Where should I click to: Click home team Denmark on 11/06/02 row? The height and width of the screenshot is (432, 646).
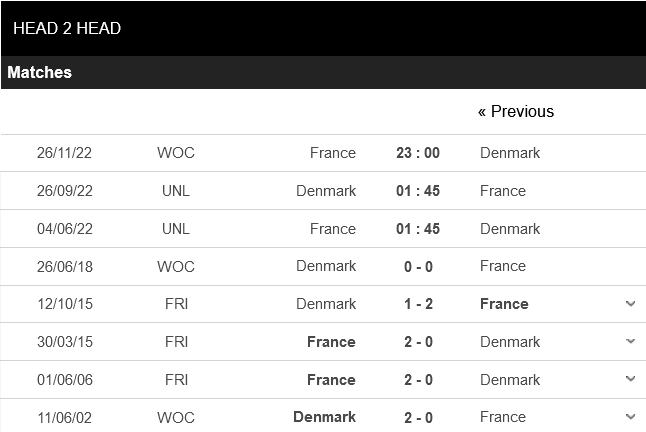coord(325,417)
